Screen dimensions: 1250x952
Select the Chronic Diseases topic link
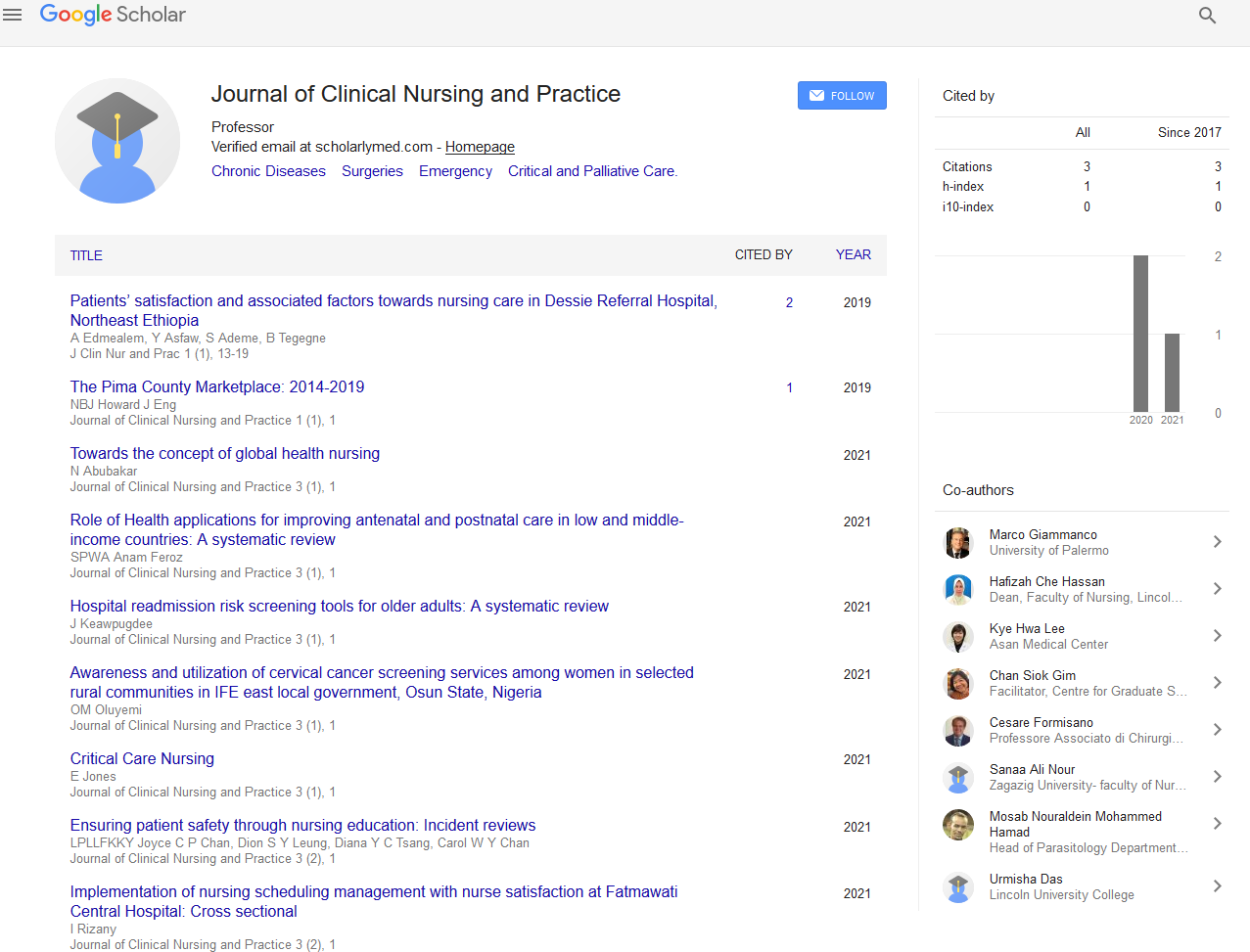point(268,171)
